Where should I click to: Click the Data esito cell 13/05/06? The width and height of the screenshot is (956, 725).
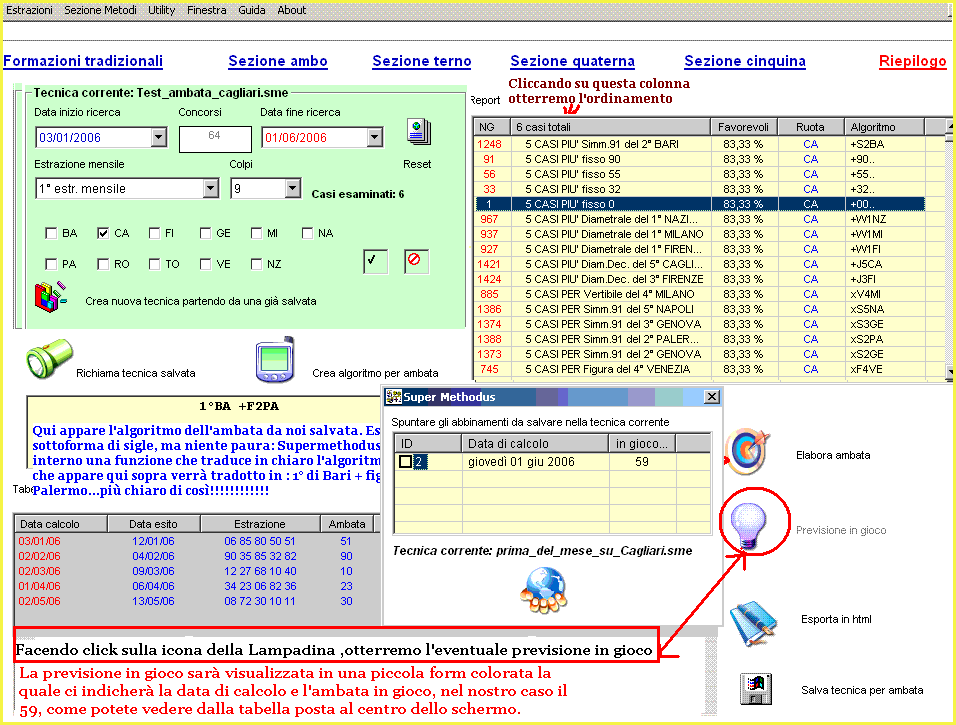pos(153,601)
